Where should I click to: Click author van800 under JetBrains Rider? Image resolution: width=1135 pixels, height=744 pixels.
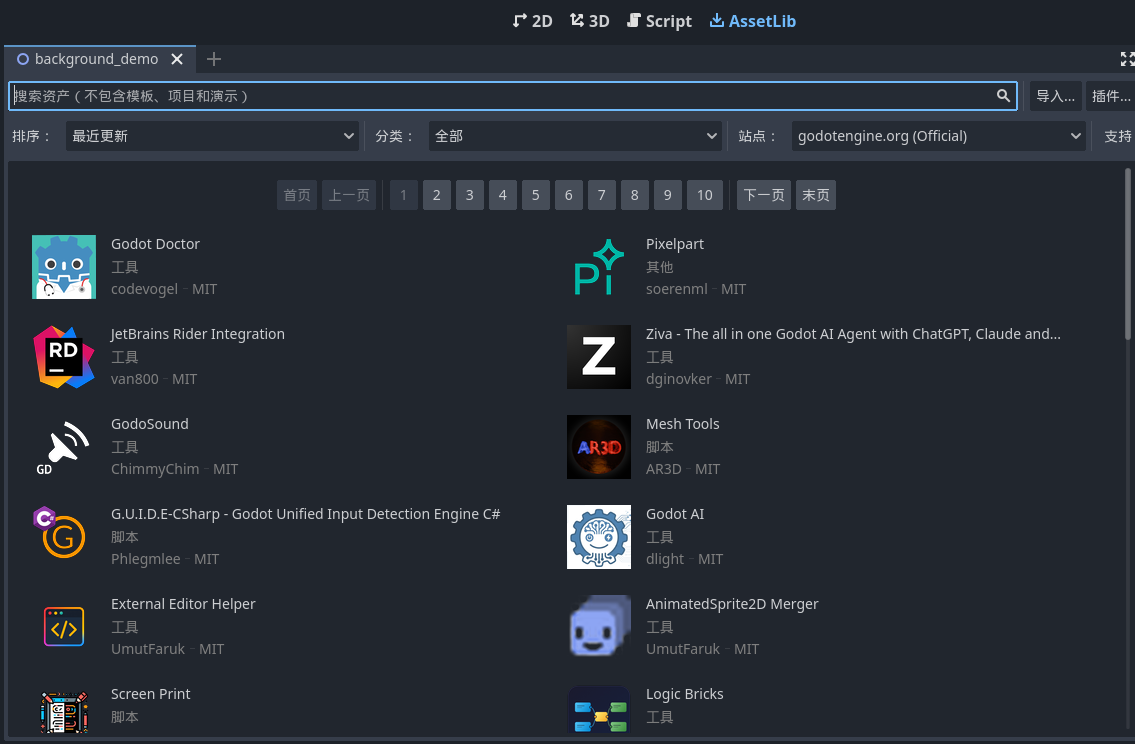pos(135,379)
